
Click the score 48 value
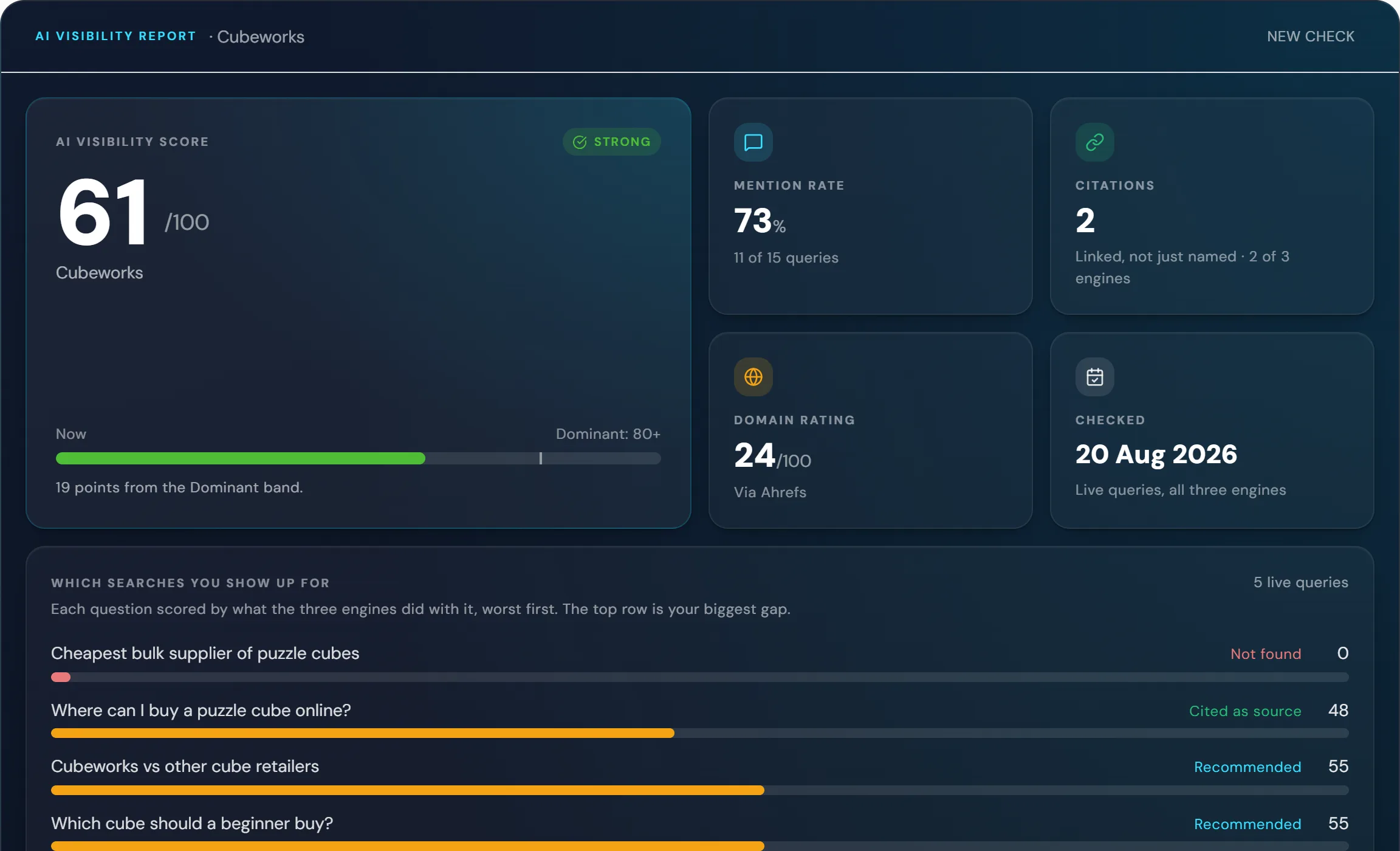click(x=1338, y=711)
